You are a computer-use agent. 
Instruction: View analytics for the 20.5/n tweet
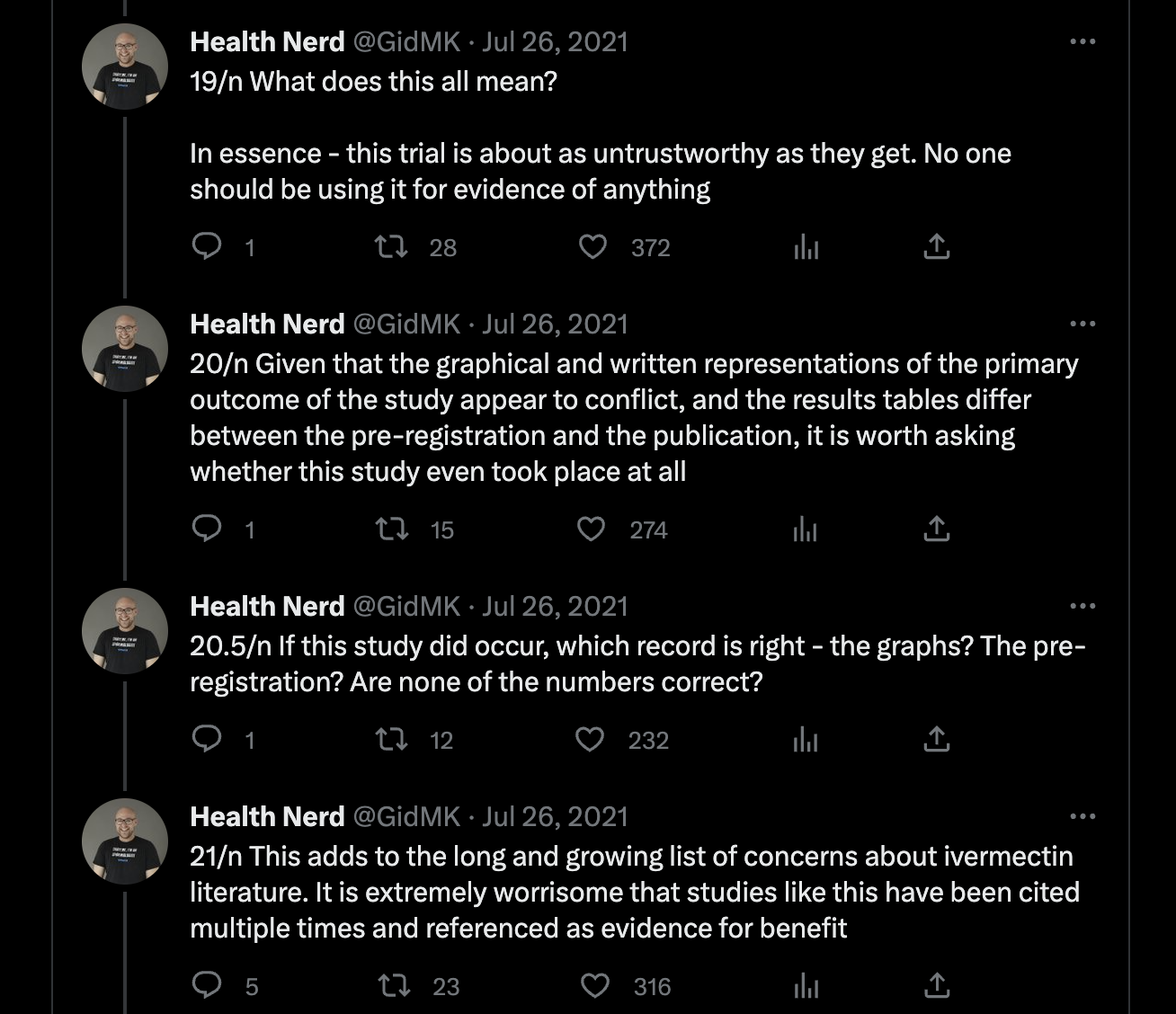(x=806, y=739)
